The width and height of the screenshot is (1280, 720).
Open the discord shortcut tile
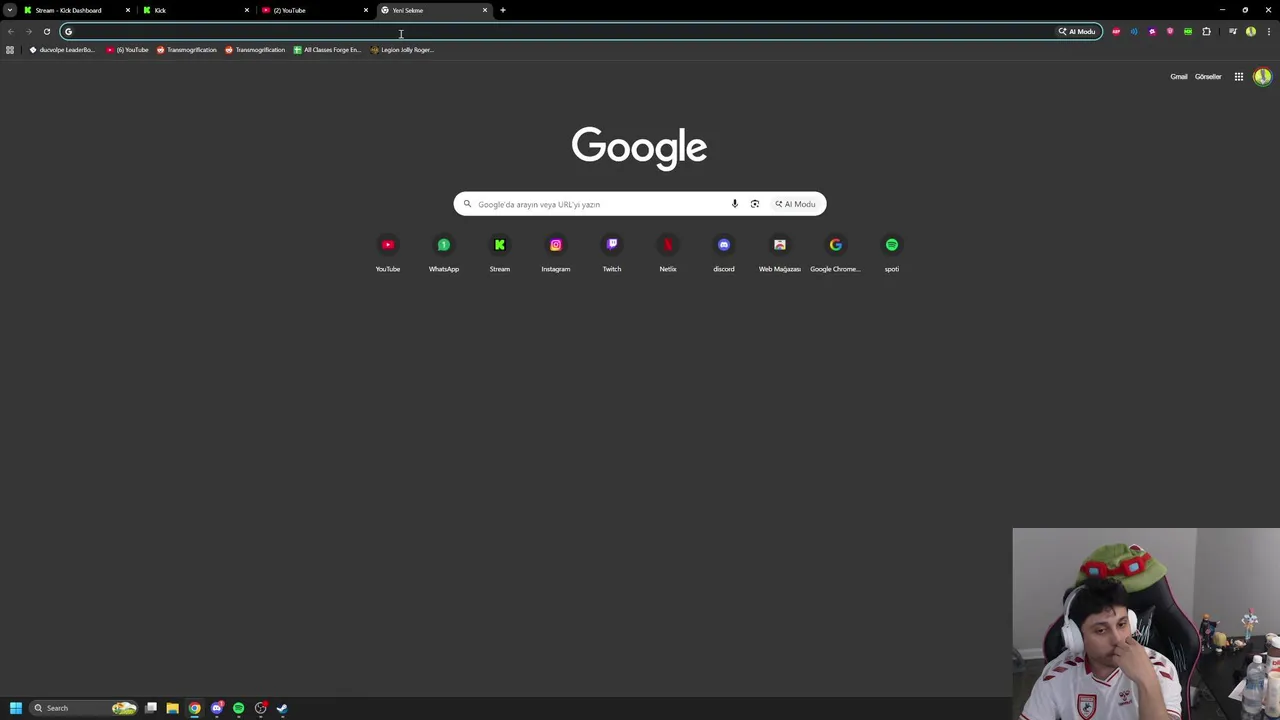tap(724, 254)
